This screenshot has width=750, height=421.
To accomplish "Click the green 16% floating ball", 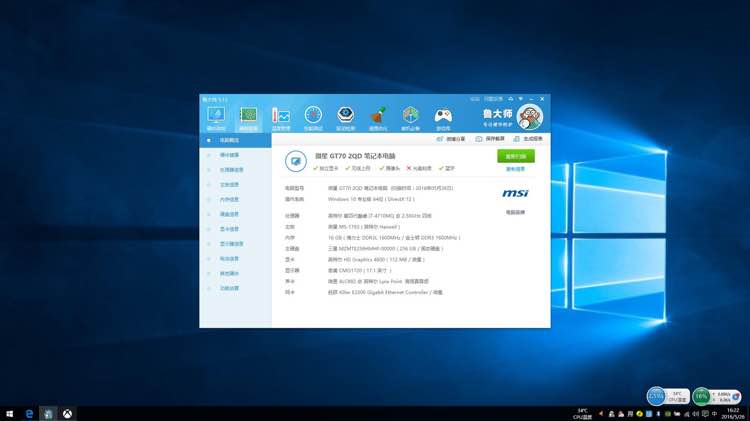I will tap(701, 396).
